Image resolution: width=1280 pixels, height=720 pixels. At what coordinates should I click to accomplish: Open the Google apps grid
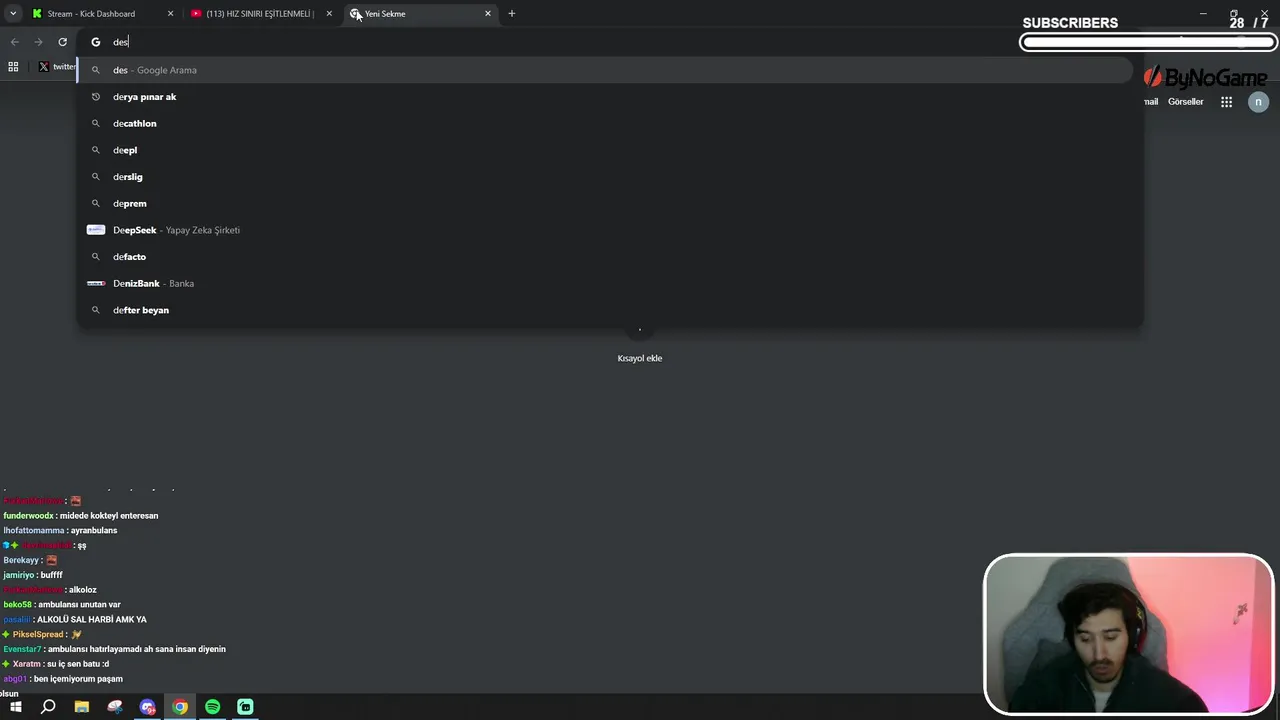(1226, 102)
